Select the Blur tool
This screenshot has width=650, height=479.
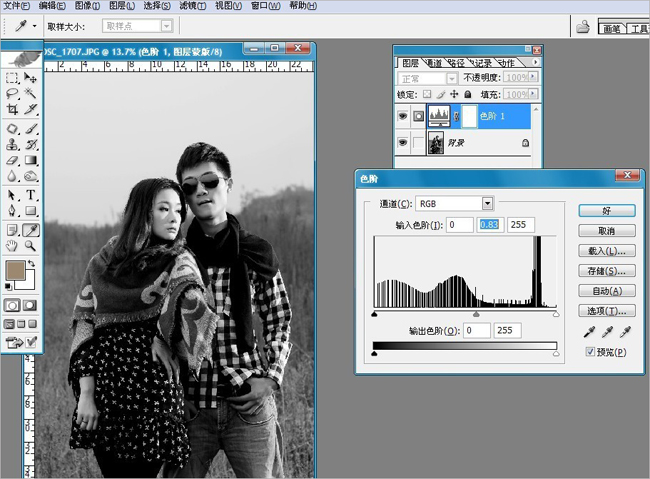pos(12,176)
